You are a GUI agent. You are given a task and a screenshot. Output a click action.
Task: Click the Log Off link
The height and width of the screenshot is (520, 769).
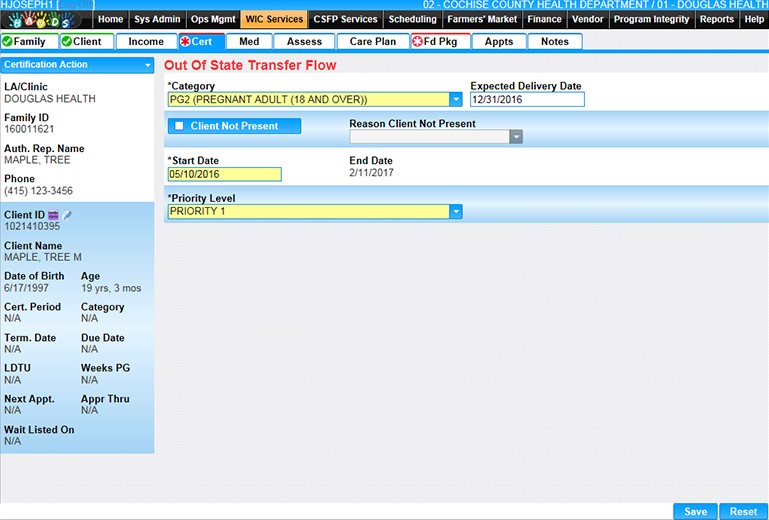[x=78, y=6]
